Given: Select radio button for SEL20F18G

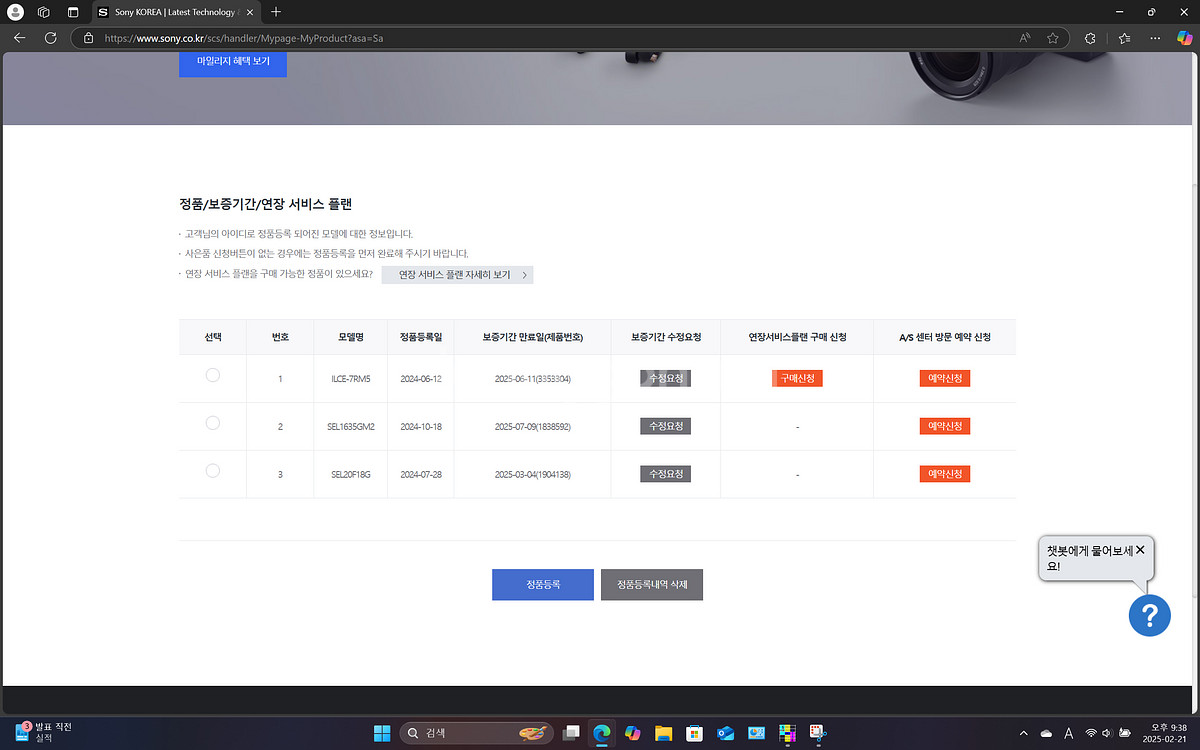Looking at the screenshot, I should click(212, 470).
